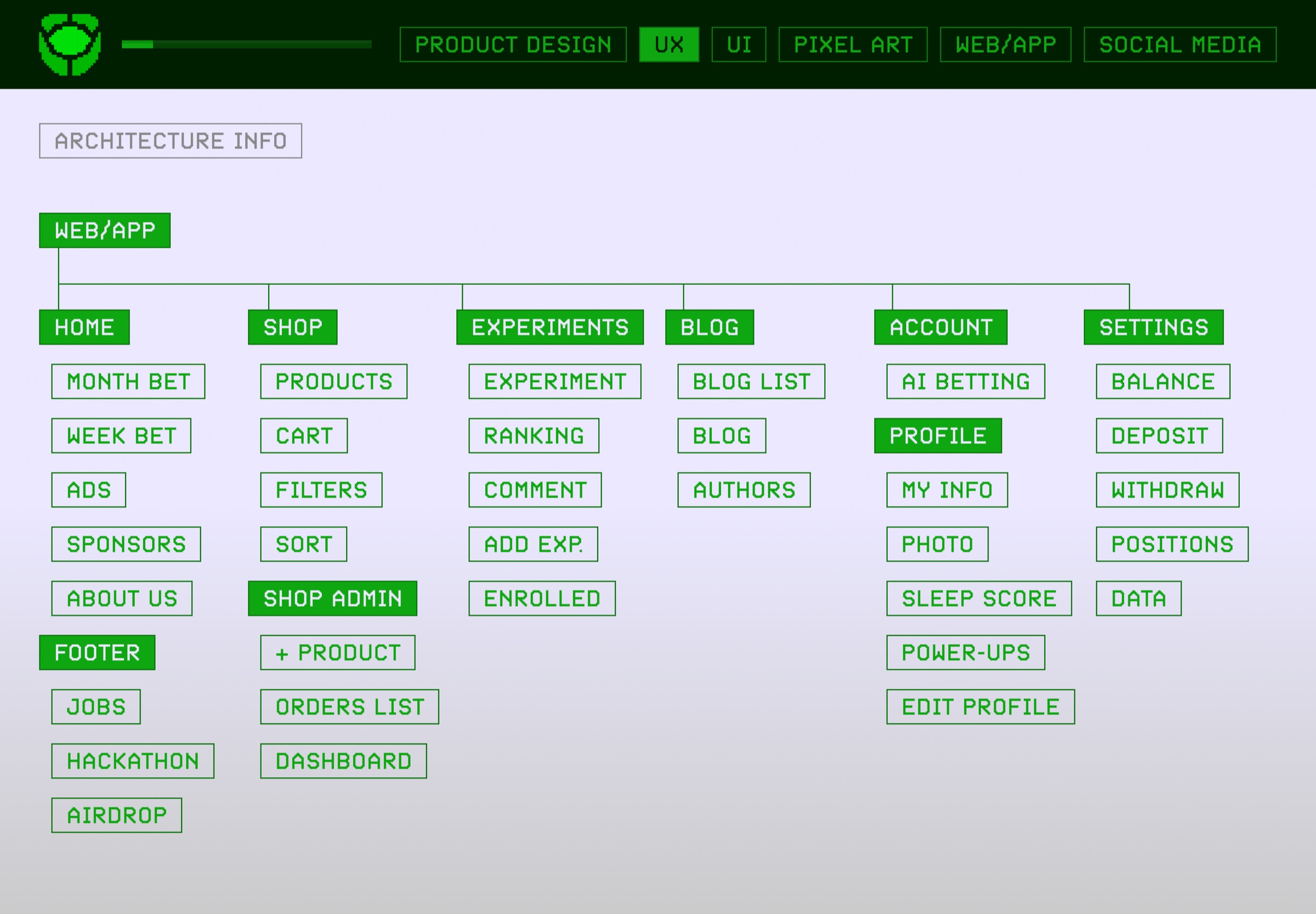Select the Blog section header node
Image resolution: width=1316 pixels, height=914 pixels.
tap(709, 327)
